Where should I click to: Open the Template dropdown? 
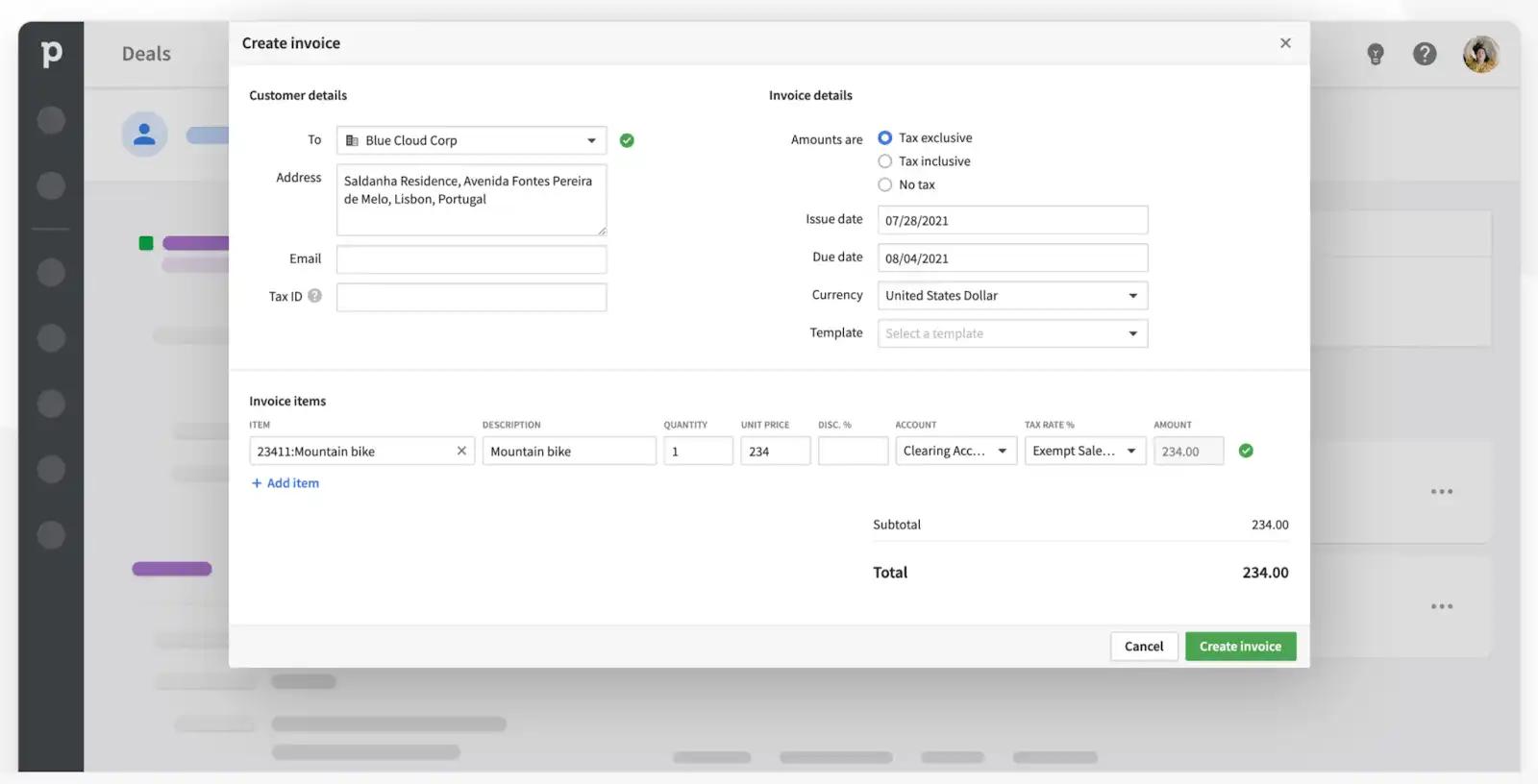(1012, 333)
